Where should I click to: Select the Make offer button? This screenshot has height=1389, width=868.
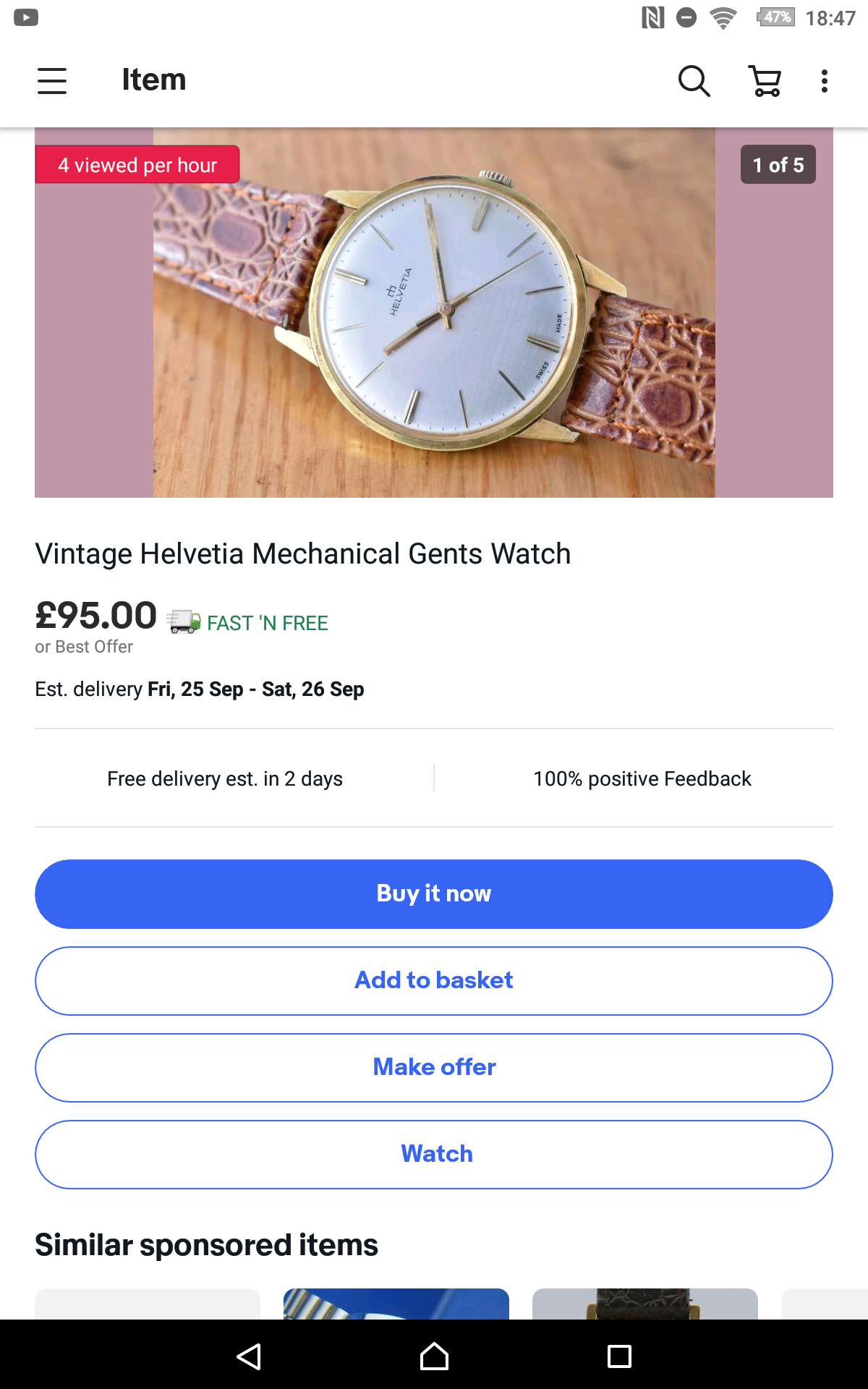(434, 1068)
